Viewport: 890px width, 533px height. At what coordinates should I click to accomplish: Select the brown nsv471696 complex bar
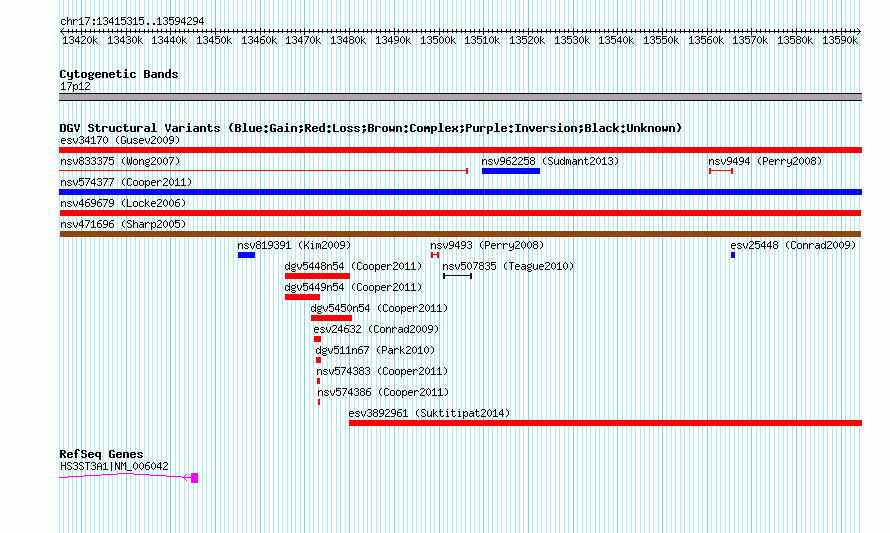(x=460, y=234)
